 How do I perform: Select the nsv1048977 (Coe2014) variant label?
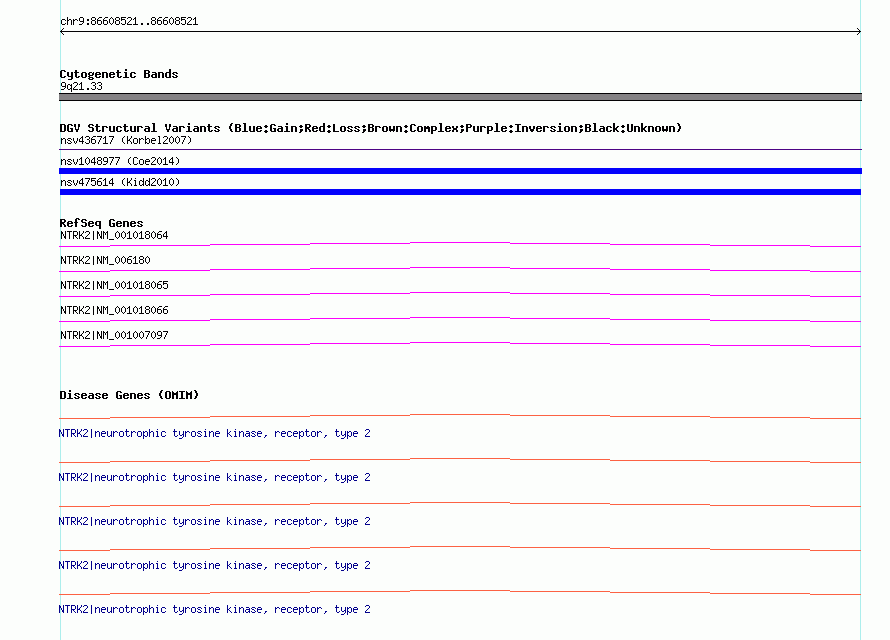pos(120,161)
